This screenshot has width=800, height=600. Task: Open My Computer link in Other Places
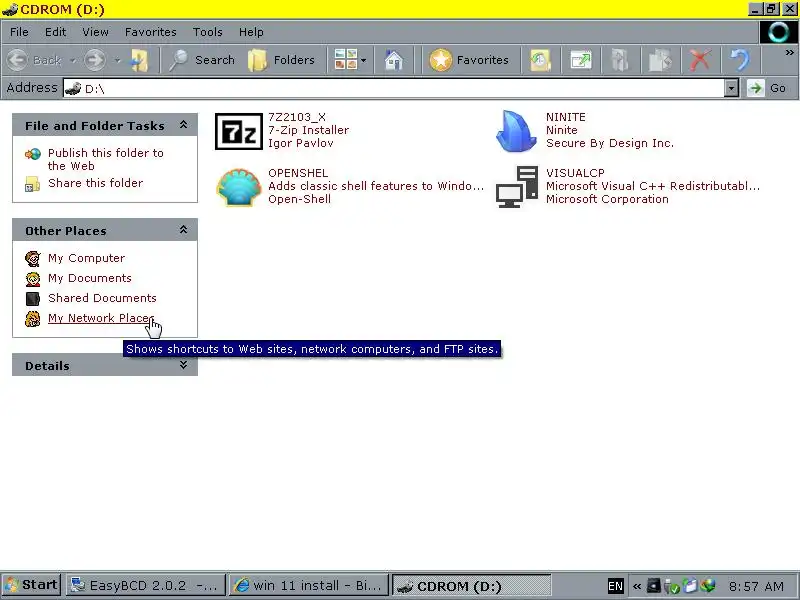pos(86,258)
